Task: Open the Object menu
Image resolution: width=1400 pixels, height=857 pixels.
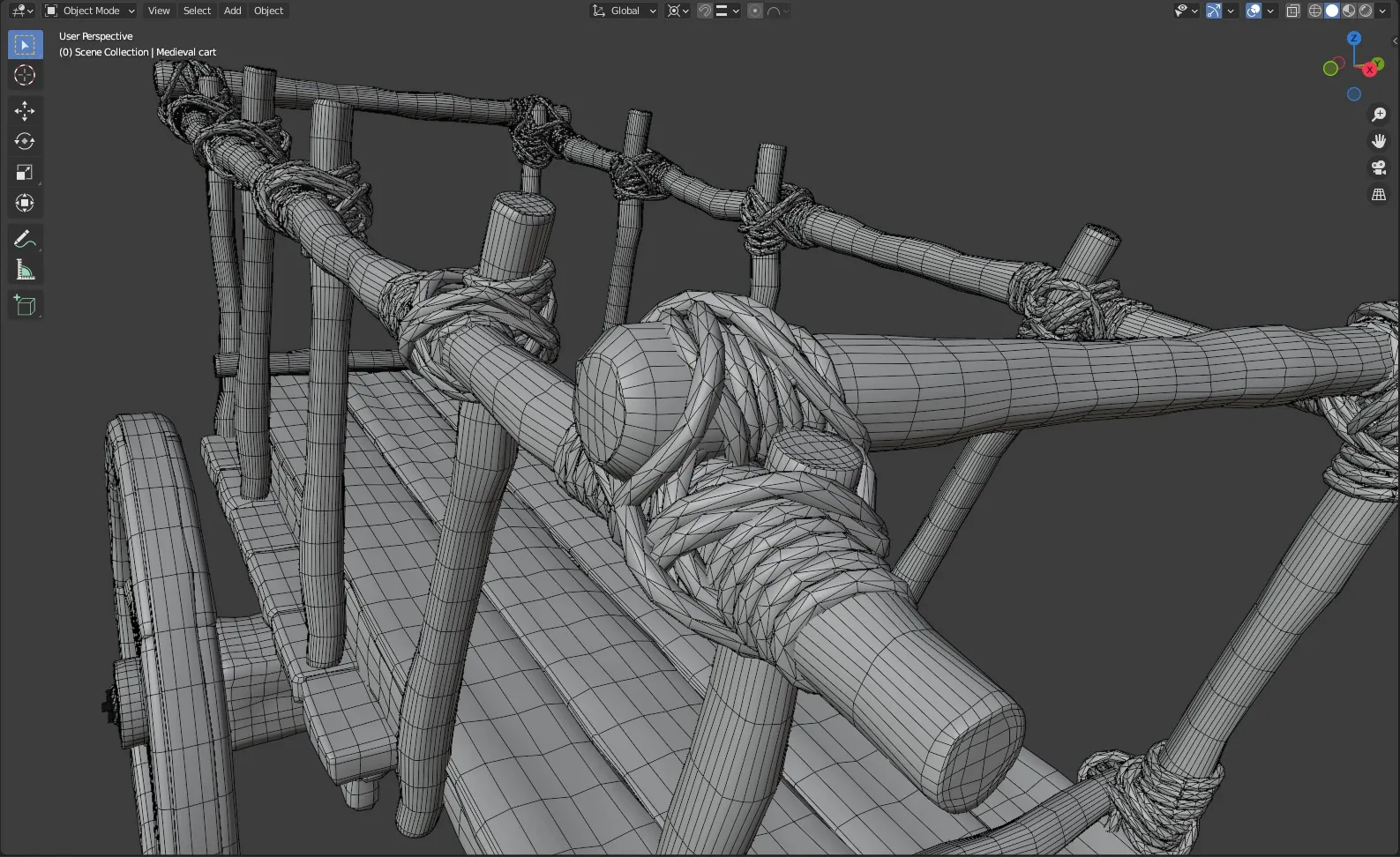Action: coord(268,11)
